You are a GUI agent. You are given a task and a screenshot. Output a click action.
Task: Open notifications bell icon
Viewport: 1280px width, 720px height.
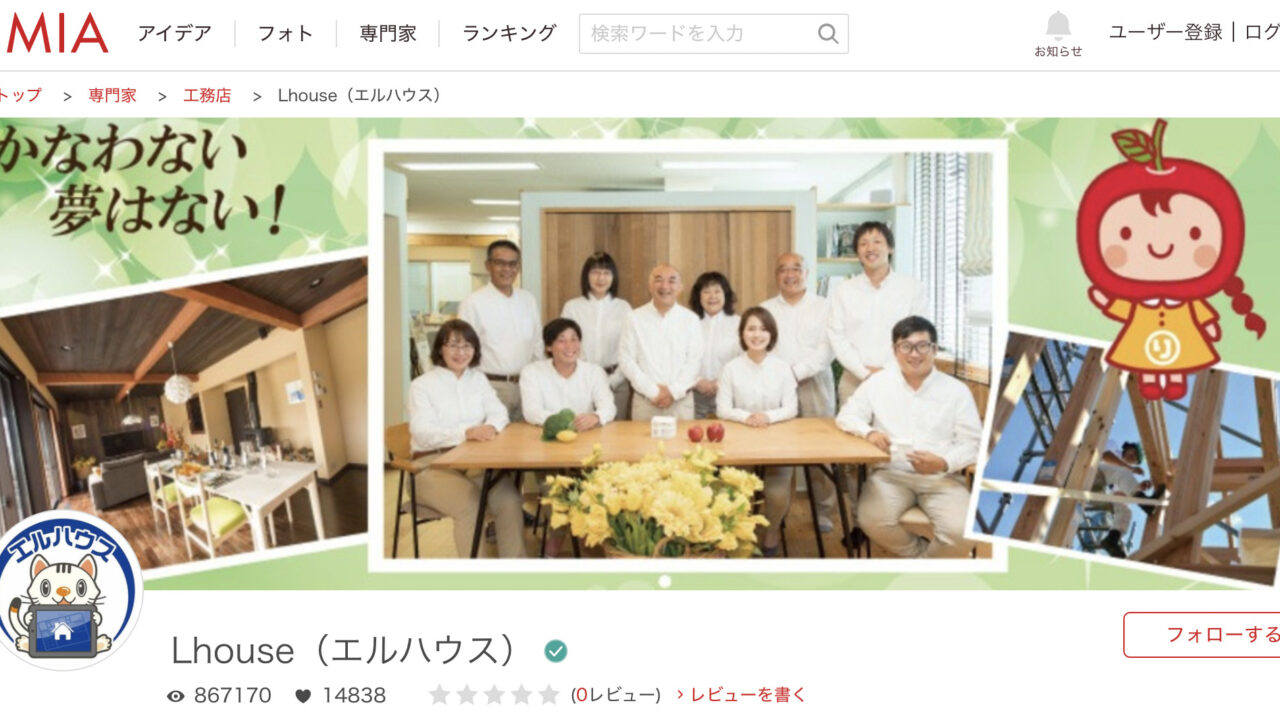coord(1058,25)
